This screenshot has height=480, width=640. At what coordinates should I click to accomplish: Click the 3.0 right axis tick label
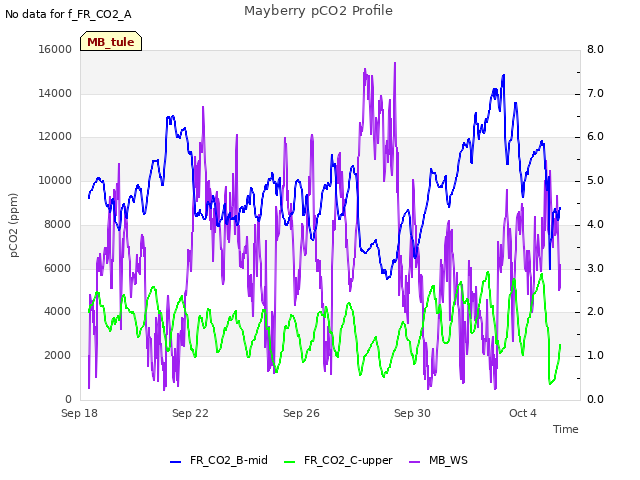(595, 268)
